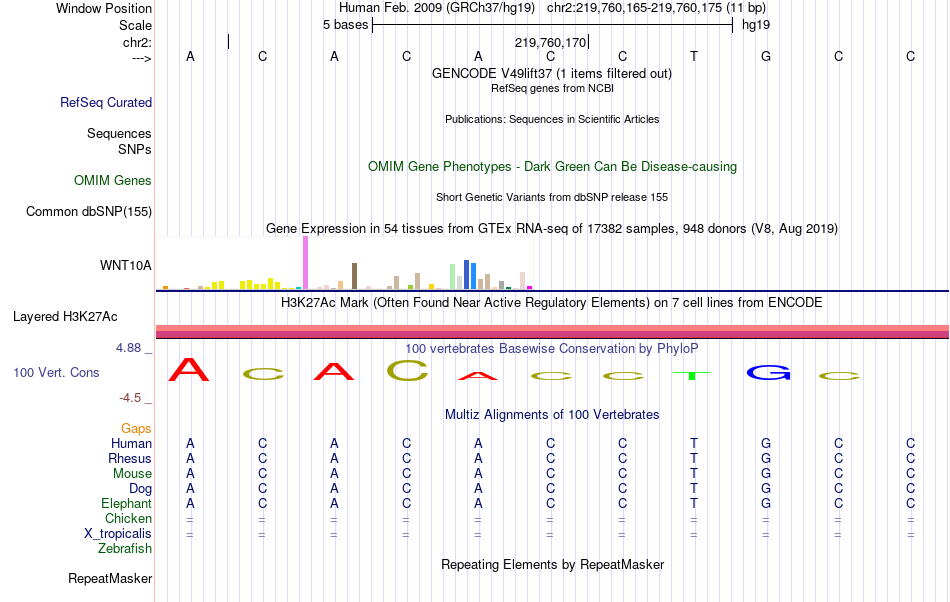Click the G base in the reference sequence
Image resolution: width=950 pixels, height=602 pixels.
pos(766,56)
